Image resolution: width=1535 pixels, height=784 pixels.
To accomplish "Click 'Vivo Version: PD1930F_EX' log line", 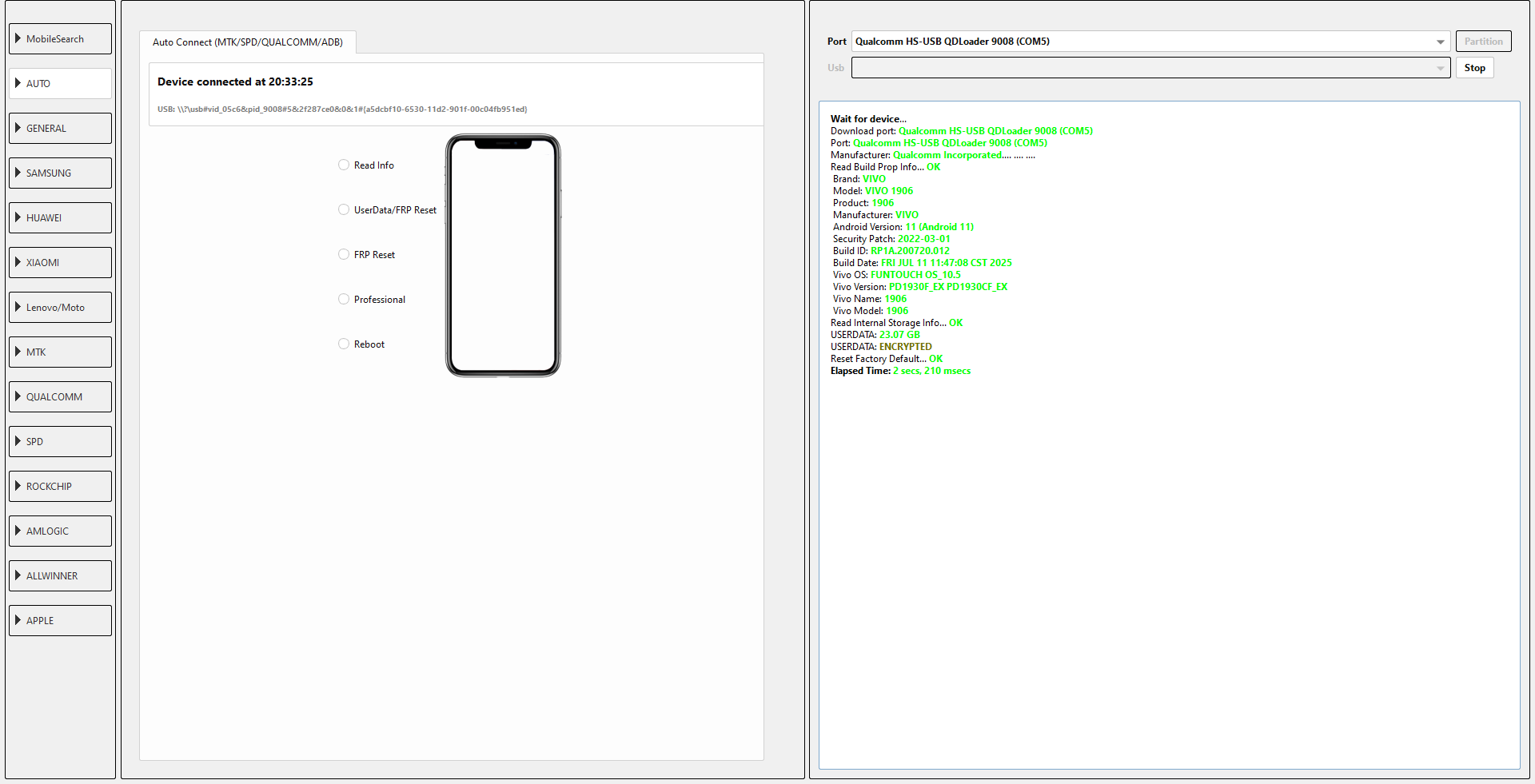I will (x=920, y=287).
